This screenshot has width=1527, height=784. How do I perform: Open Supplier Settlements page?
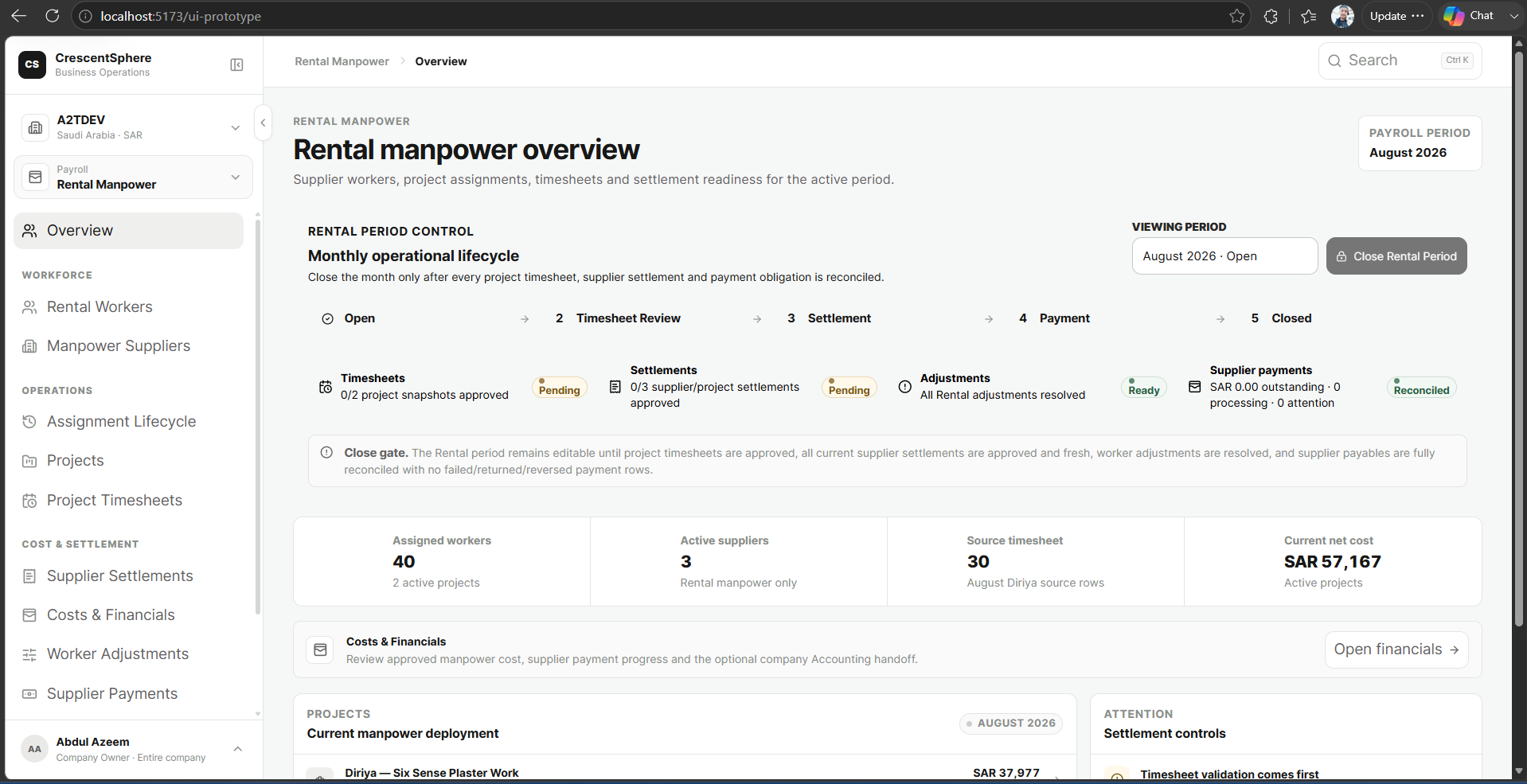(x=128, y=576)
